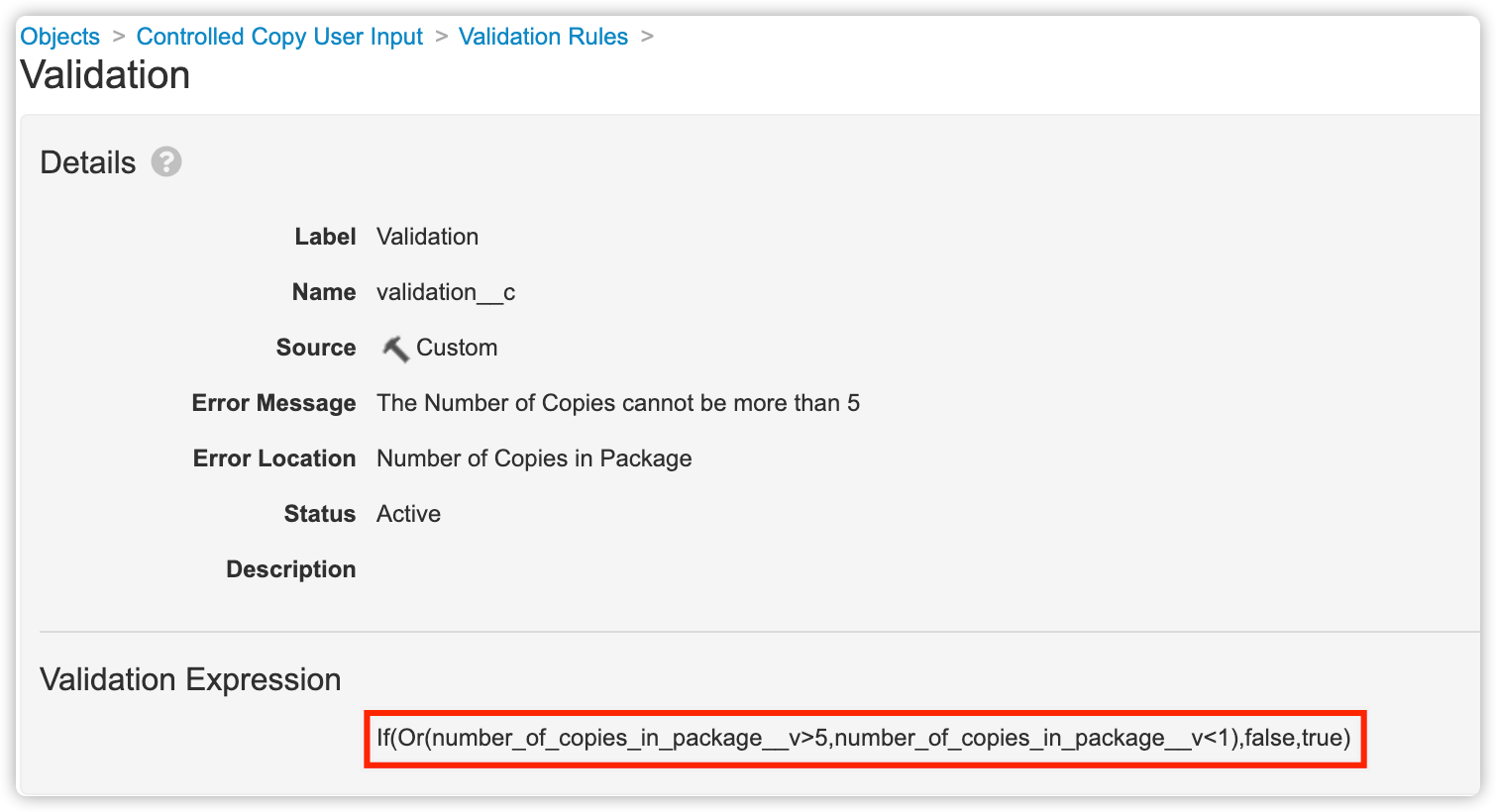The width and height of the screenshot is (1496, 812).
Task: Select the Source field label
Action: [x=315, y=348]
